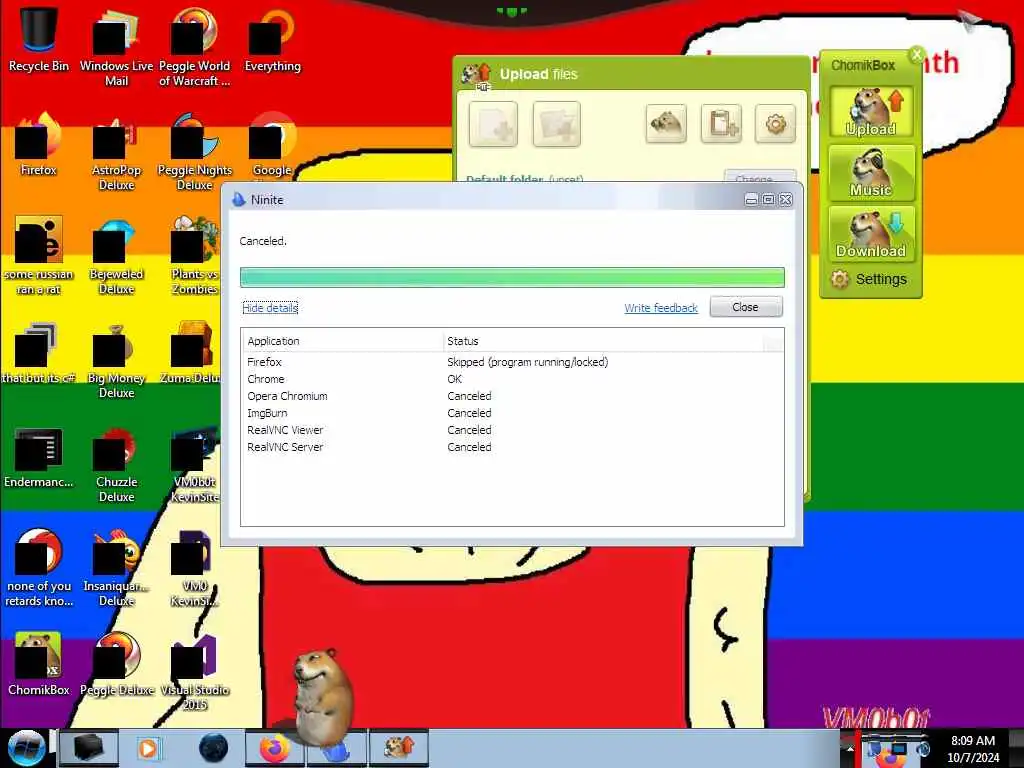The height and width of the screenshot is (768, 1024).
Task: Select Visual Studio 2015 desktop icon
Action: [x=195, y=671]
